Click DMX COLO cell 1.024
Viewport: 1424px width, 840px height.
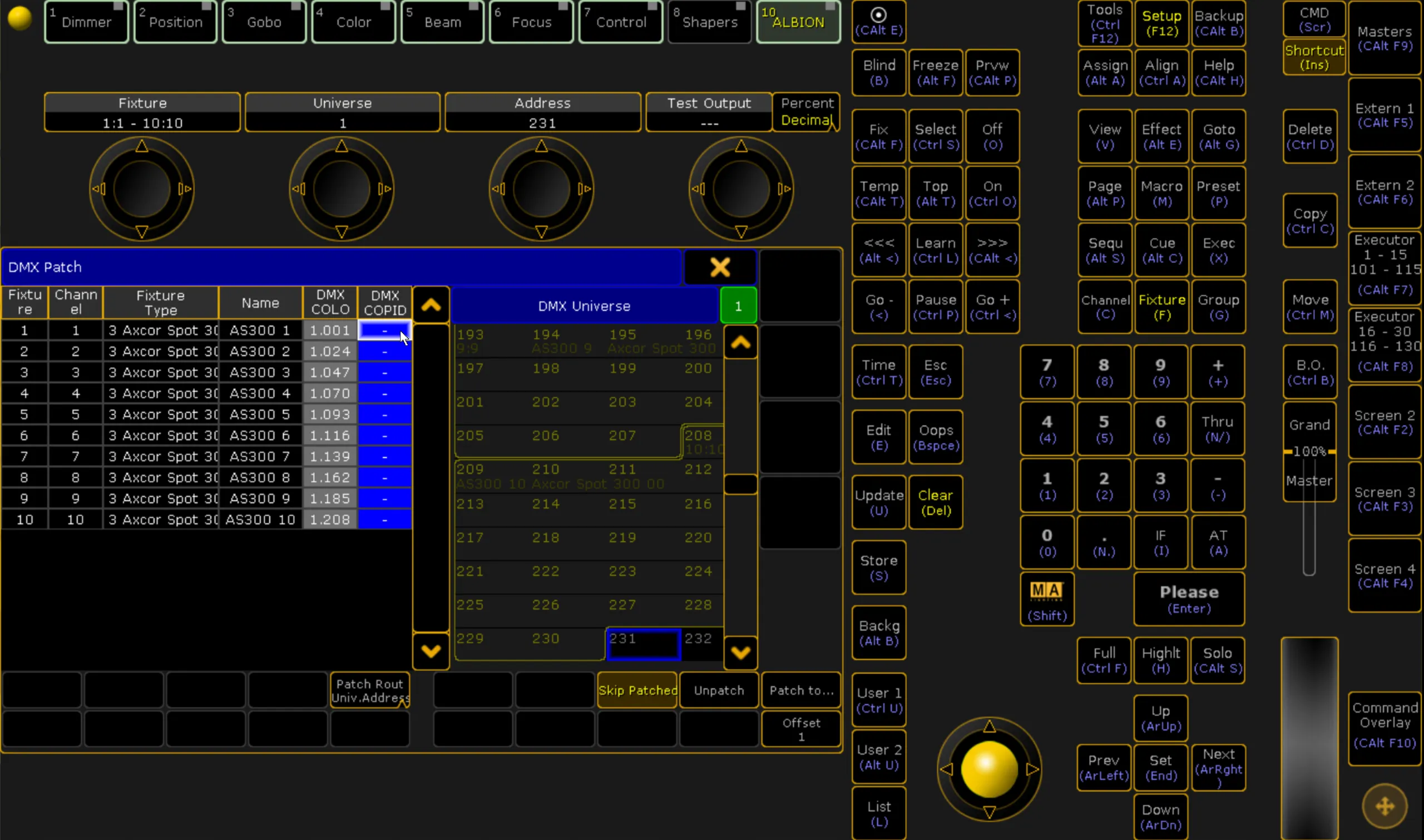pos(330,352)
